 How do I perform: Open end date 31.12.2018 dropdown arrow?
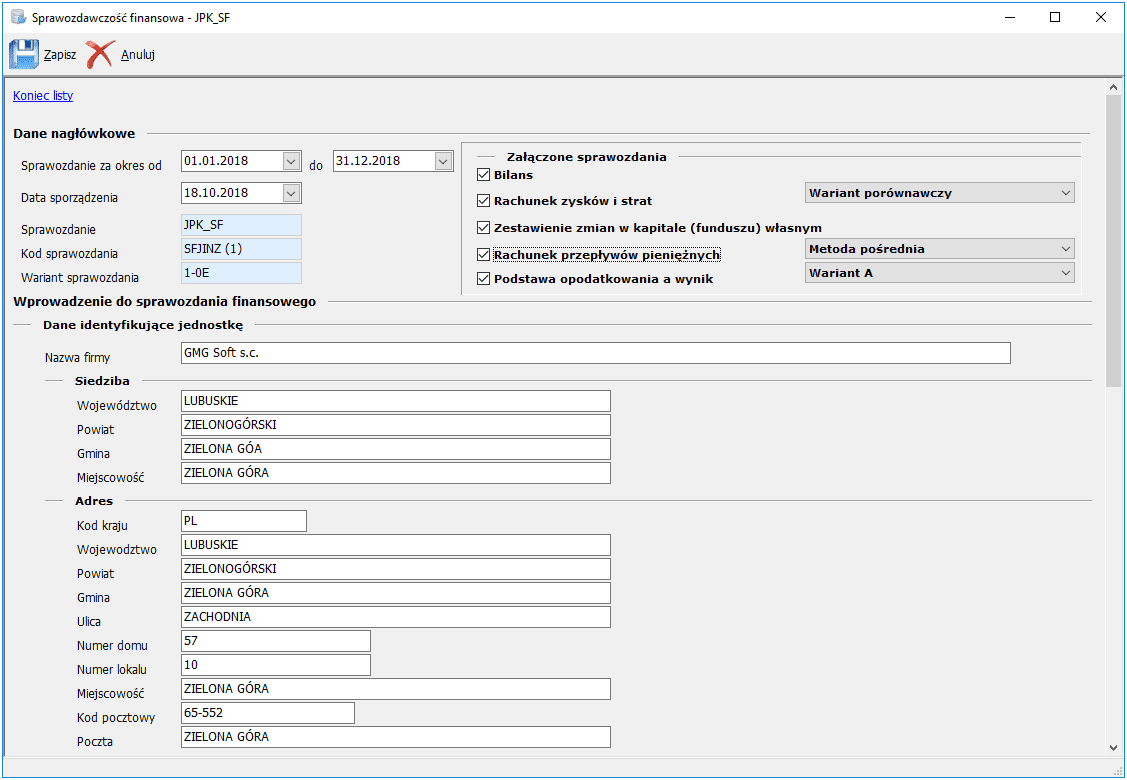tap(443, 161)
